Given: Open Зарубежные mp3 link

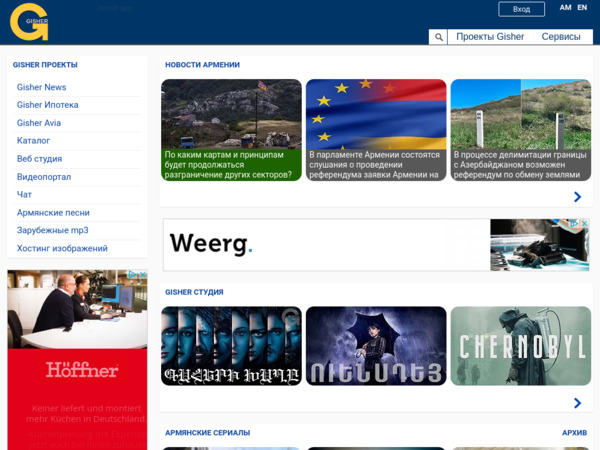Looking at the screenshot, I should (x=52, y=230).
